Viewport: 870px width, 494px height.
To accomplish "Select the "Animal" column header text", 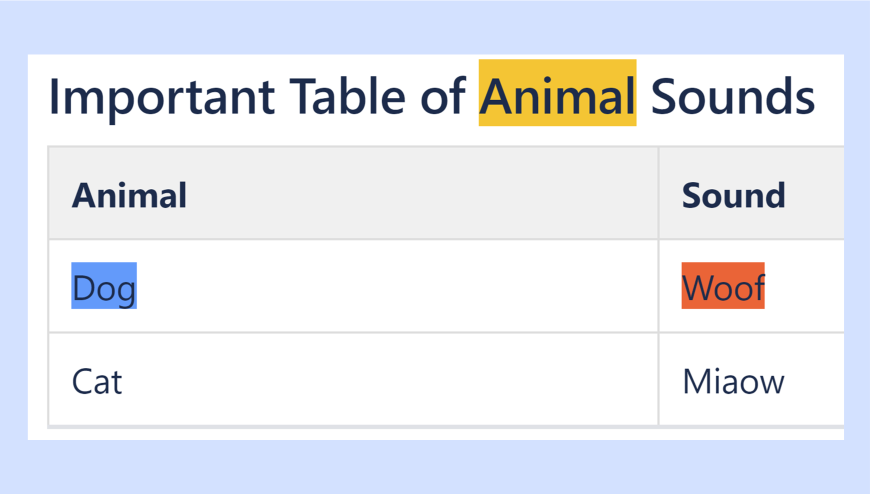I will pos(129,195).
